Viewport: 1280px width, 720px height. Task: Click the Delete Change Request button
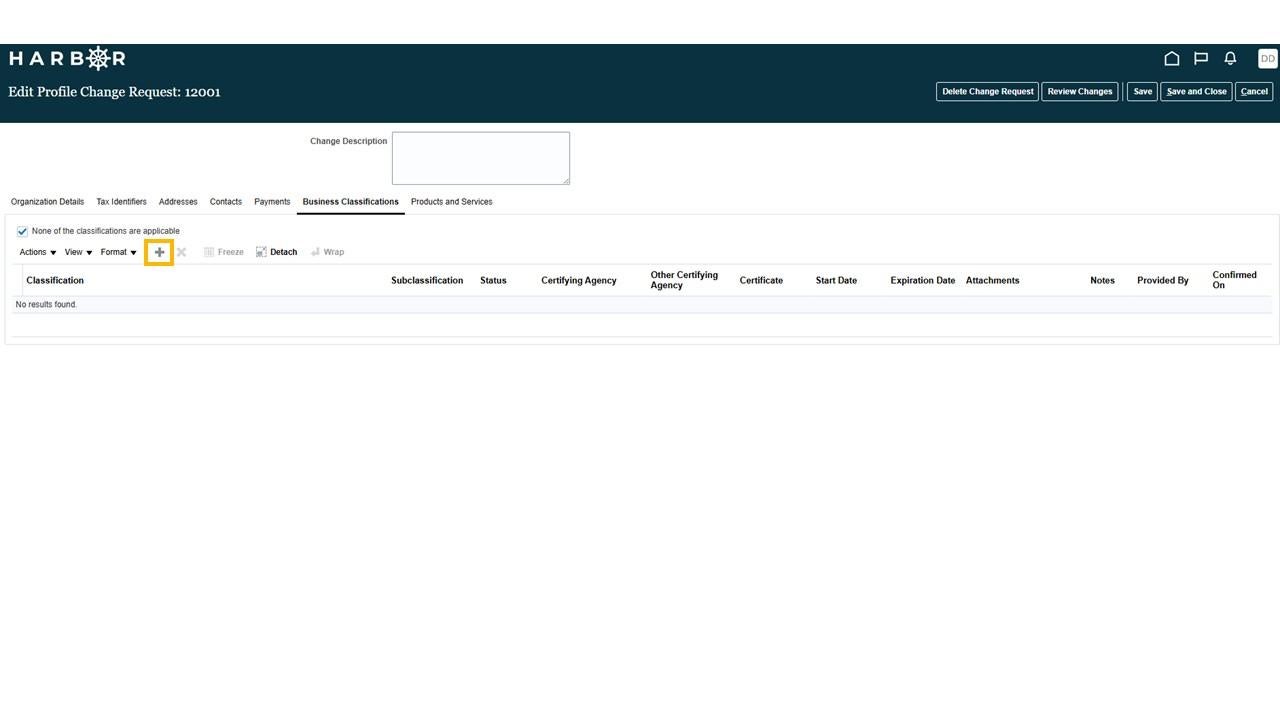coord(987,91)
